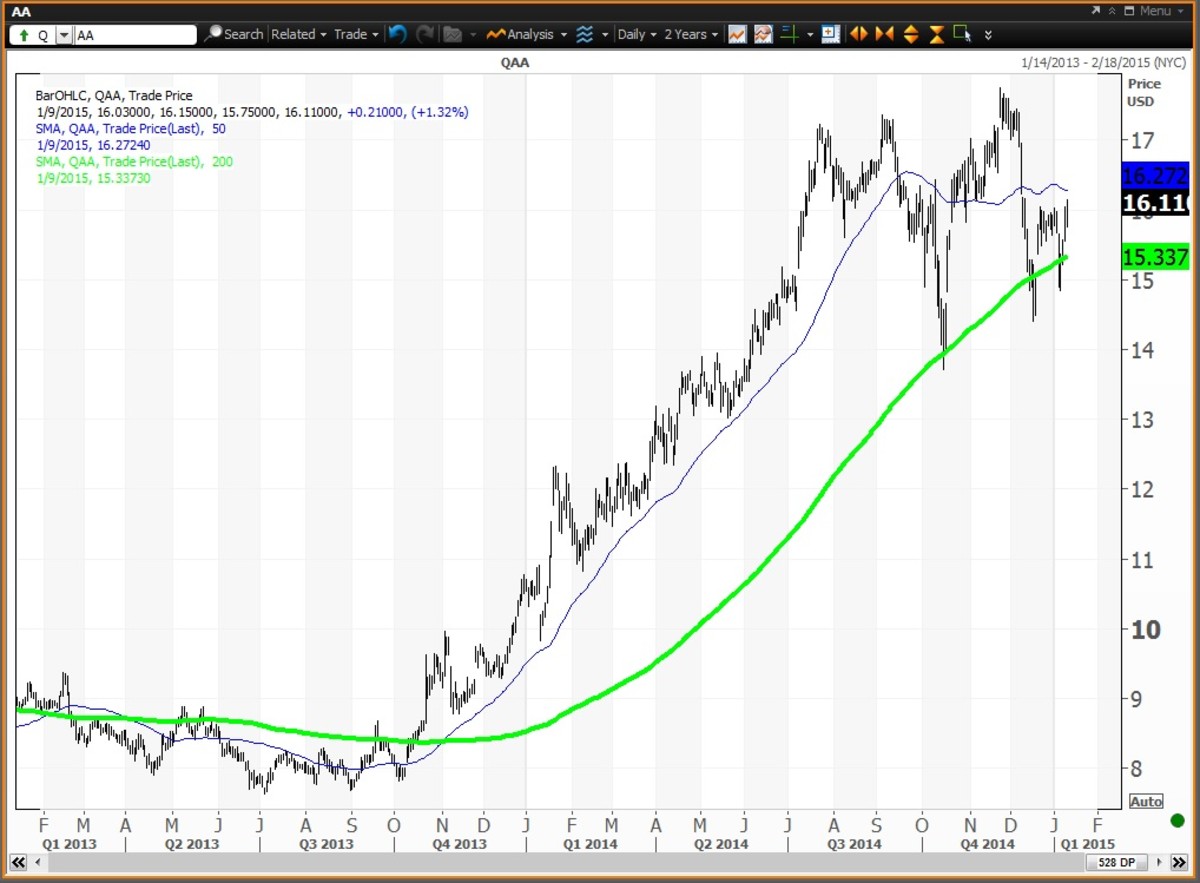Expand the chart horizontally with orange arrows

pos(858,34)
